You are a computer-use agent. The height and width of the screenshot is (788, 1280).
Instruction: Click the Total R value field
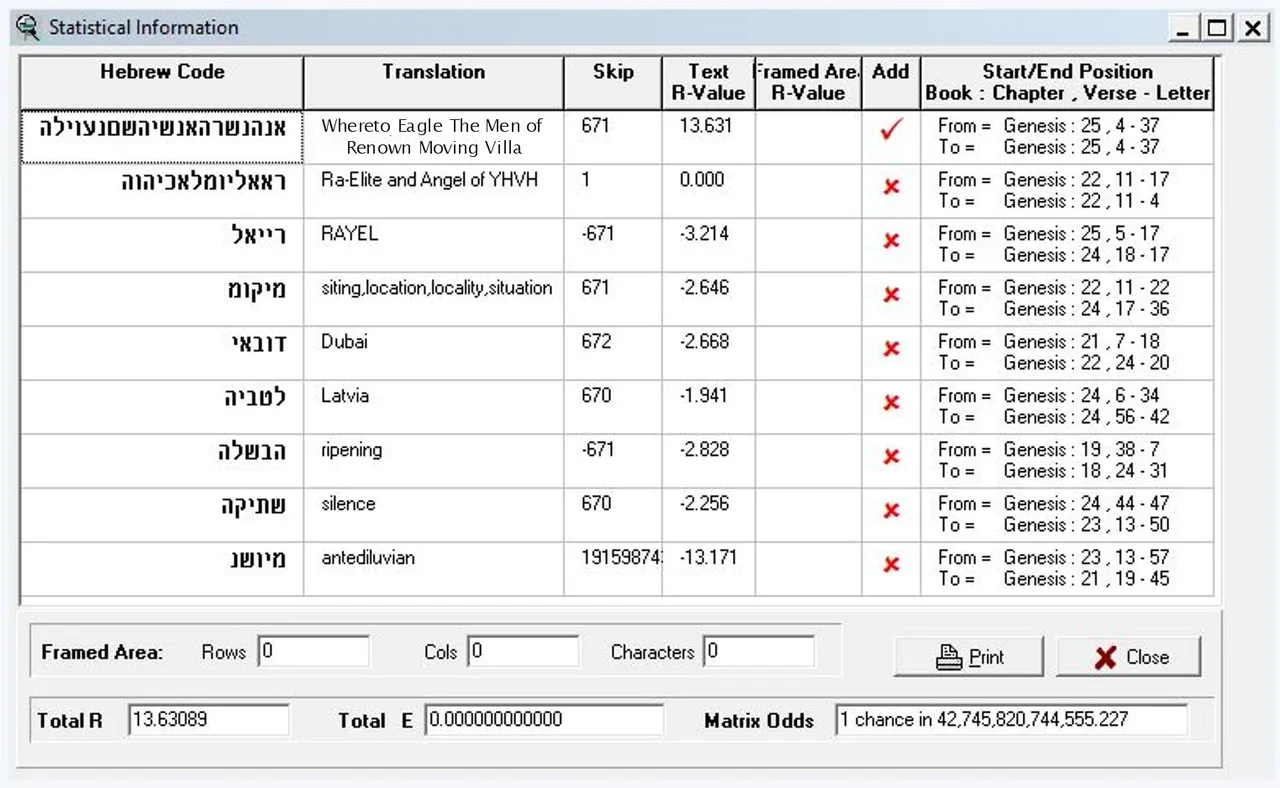(209, 720)
